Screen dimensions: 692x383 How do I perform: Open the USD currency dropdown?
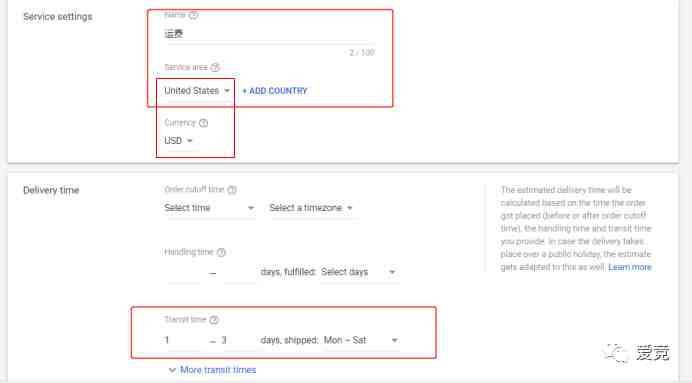pos(179,141)
